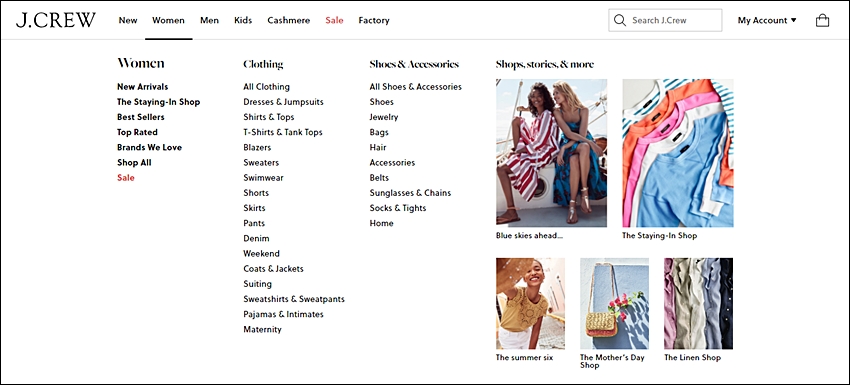Screen dimensions: 850x385
Task: Select The Staying-In Shop text link
Action: 158,102
